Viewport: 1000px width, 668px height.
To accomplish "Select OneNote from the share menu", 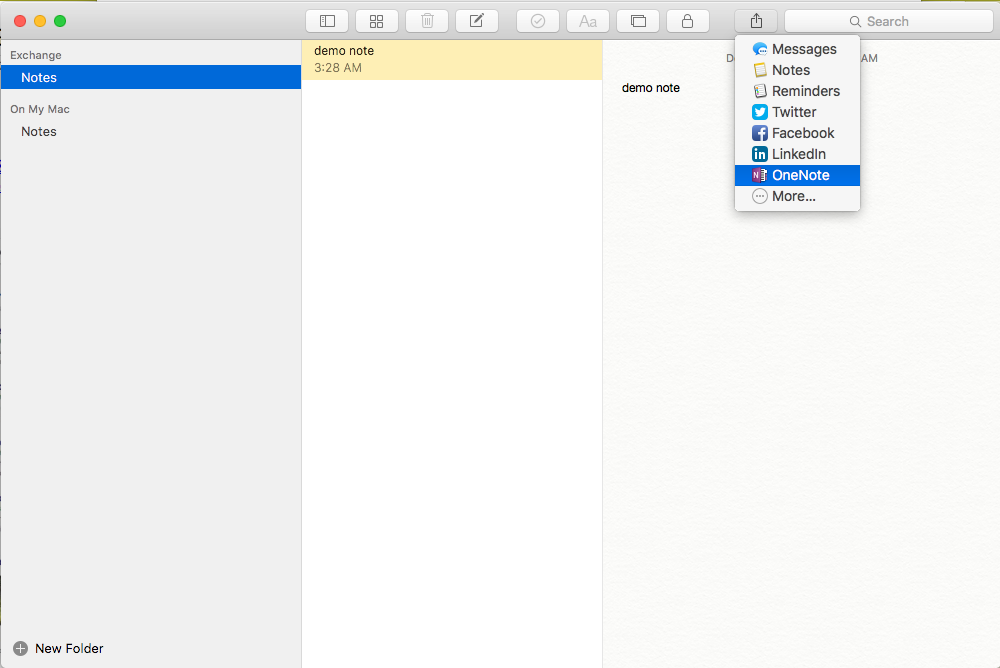I will (797, 175).
